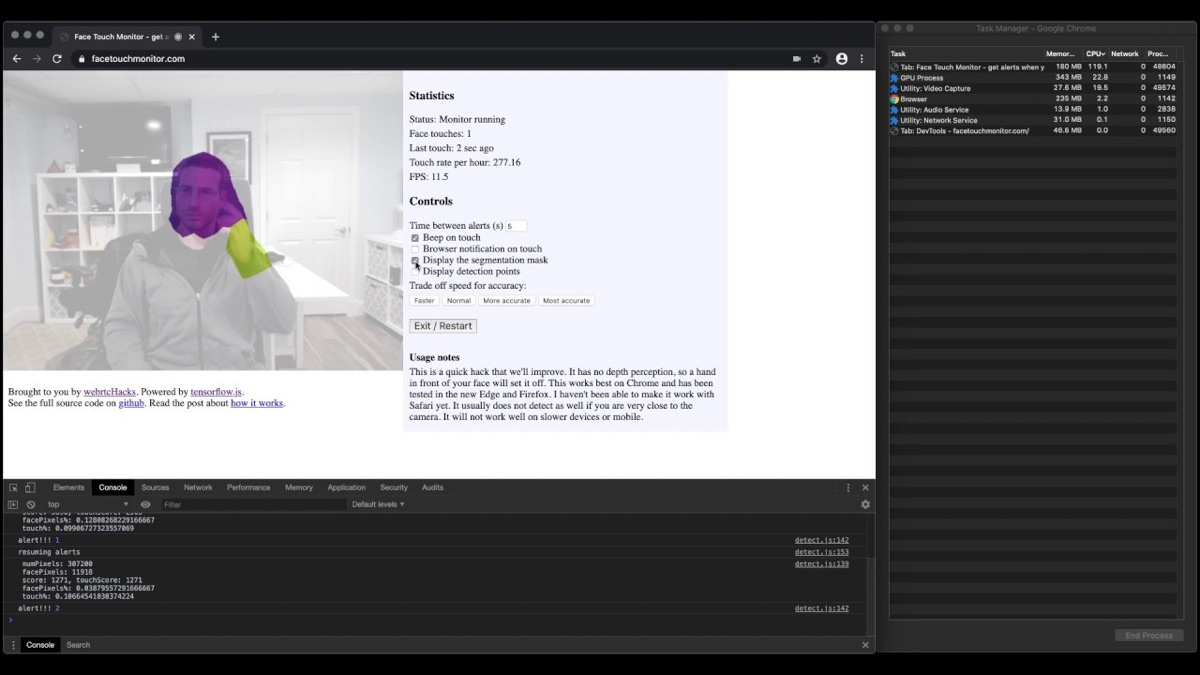The height and width of the screenshot is (675, 1200).
Task: Expand the top context selector dropdown
Action: 88,505
